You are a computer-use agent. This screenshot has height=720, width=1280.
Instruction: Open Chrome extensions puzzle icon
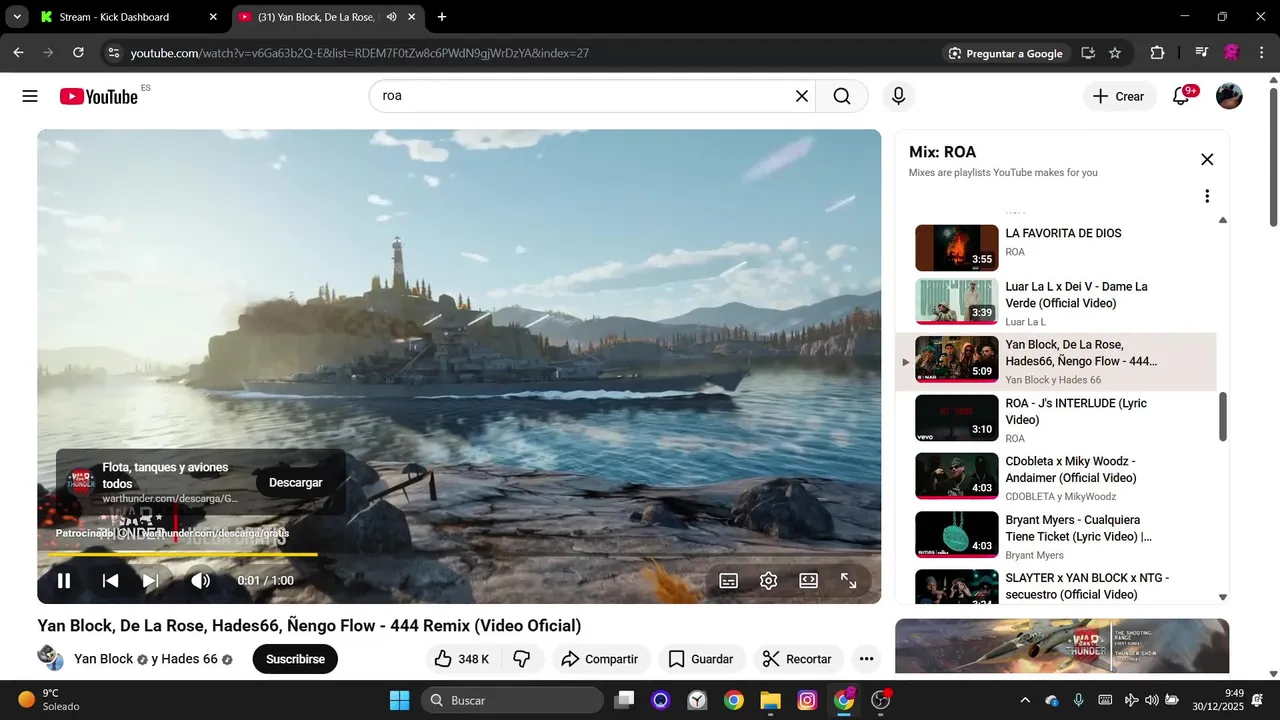(1158, 53)
